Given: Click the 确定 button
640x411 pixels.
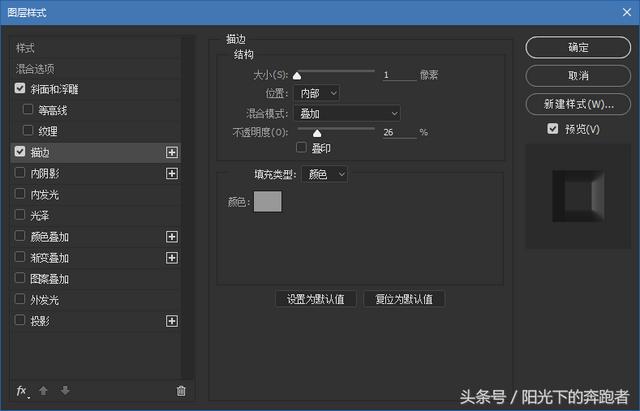Looking at the screenshot, I should click(578, 47).
